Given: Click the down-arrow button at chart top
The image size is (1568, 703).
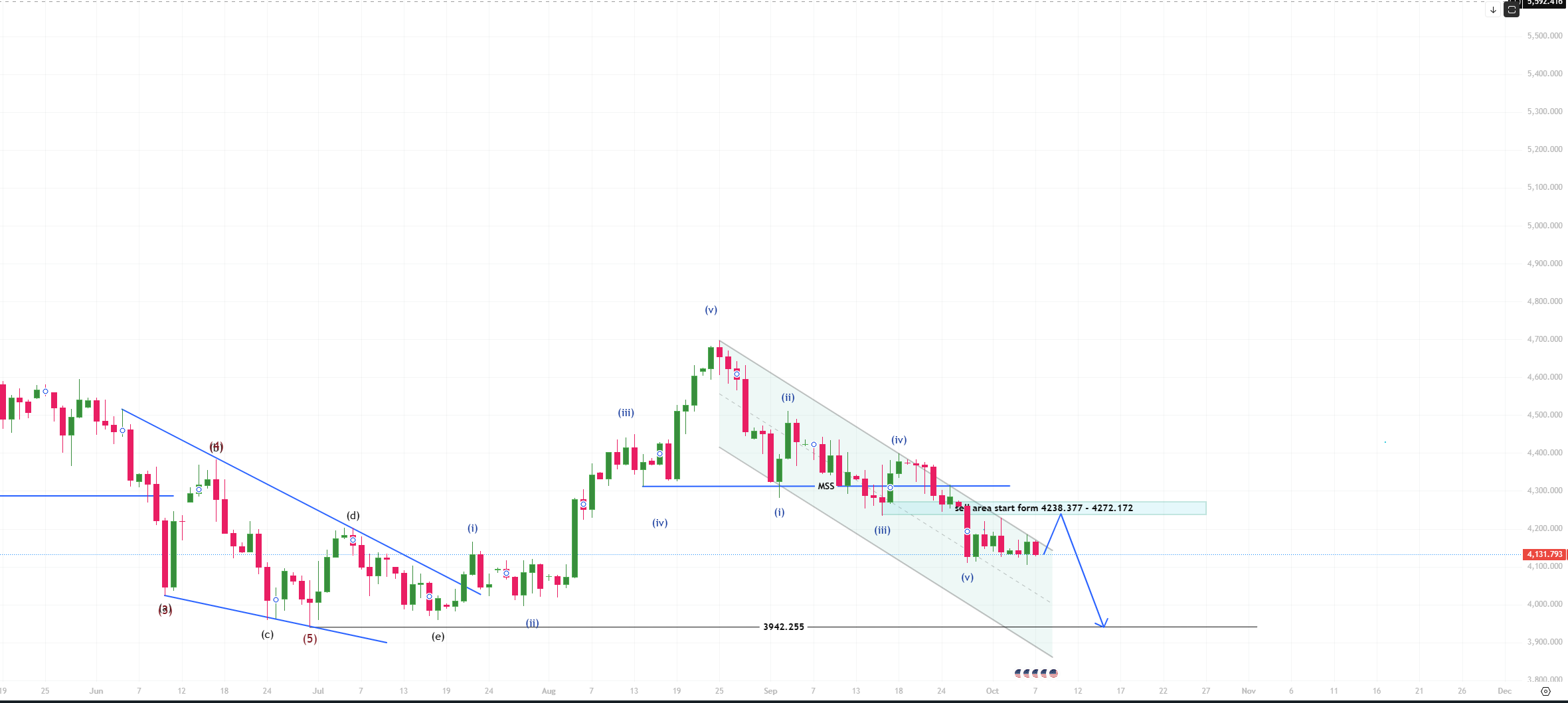Looking at the screenshot, I should (x=1493, y=10).
